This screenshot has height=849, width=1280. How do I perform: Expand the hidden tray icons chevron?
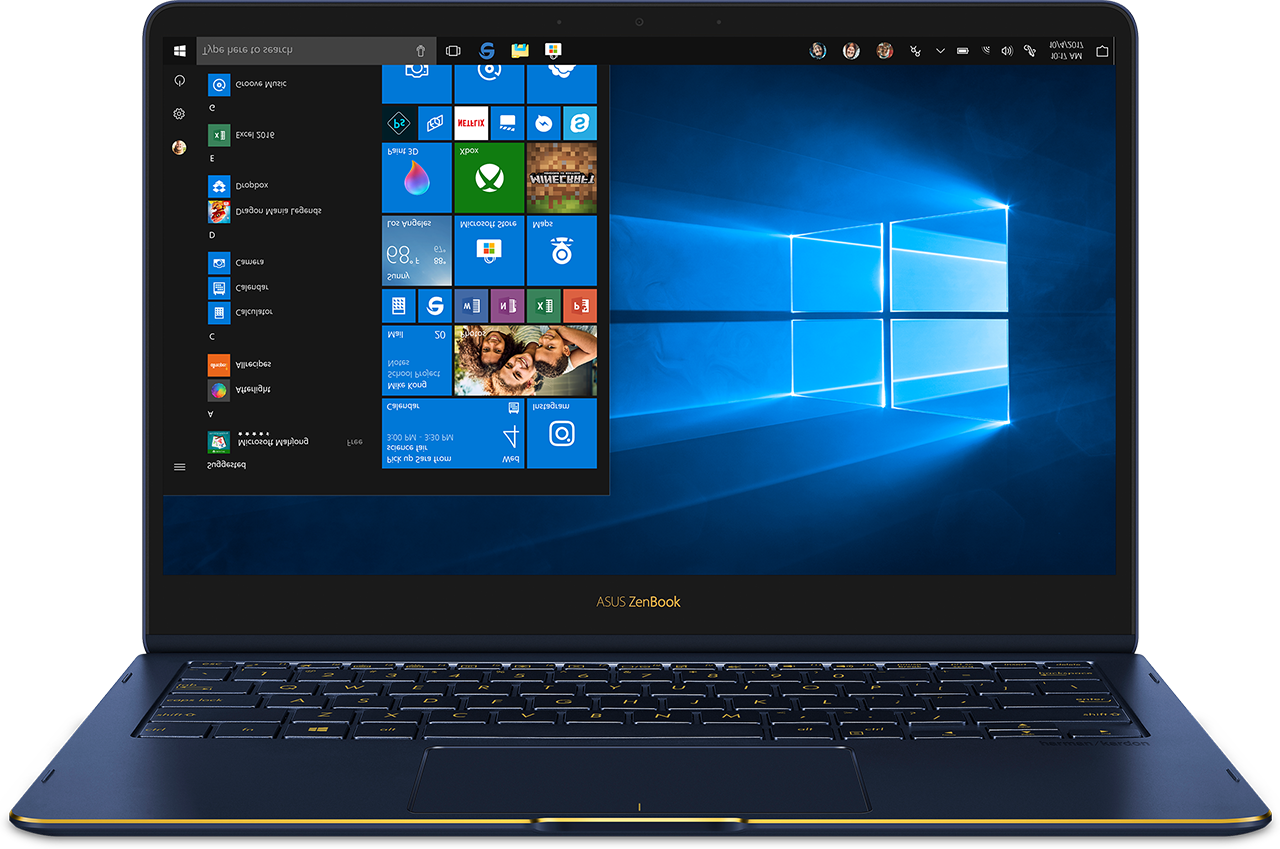(x=940, y=50)
